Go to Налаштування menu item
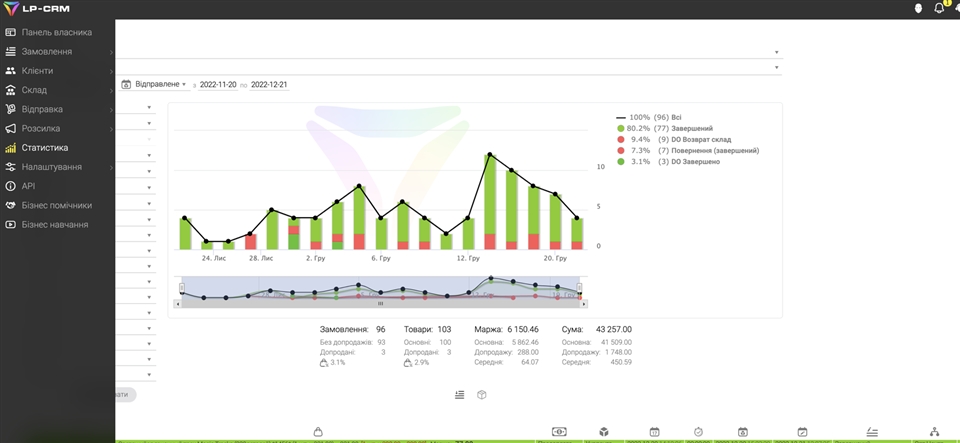The image size is (960, 443). pos(52,167)
